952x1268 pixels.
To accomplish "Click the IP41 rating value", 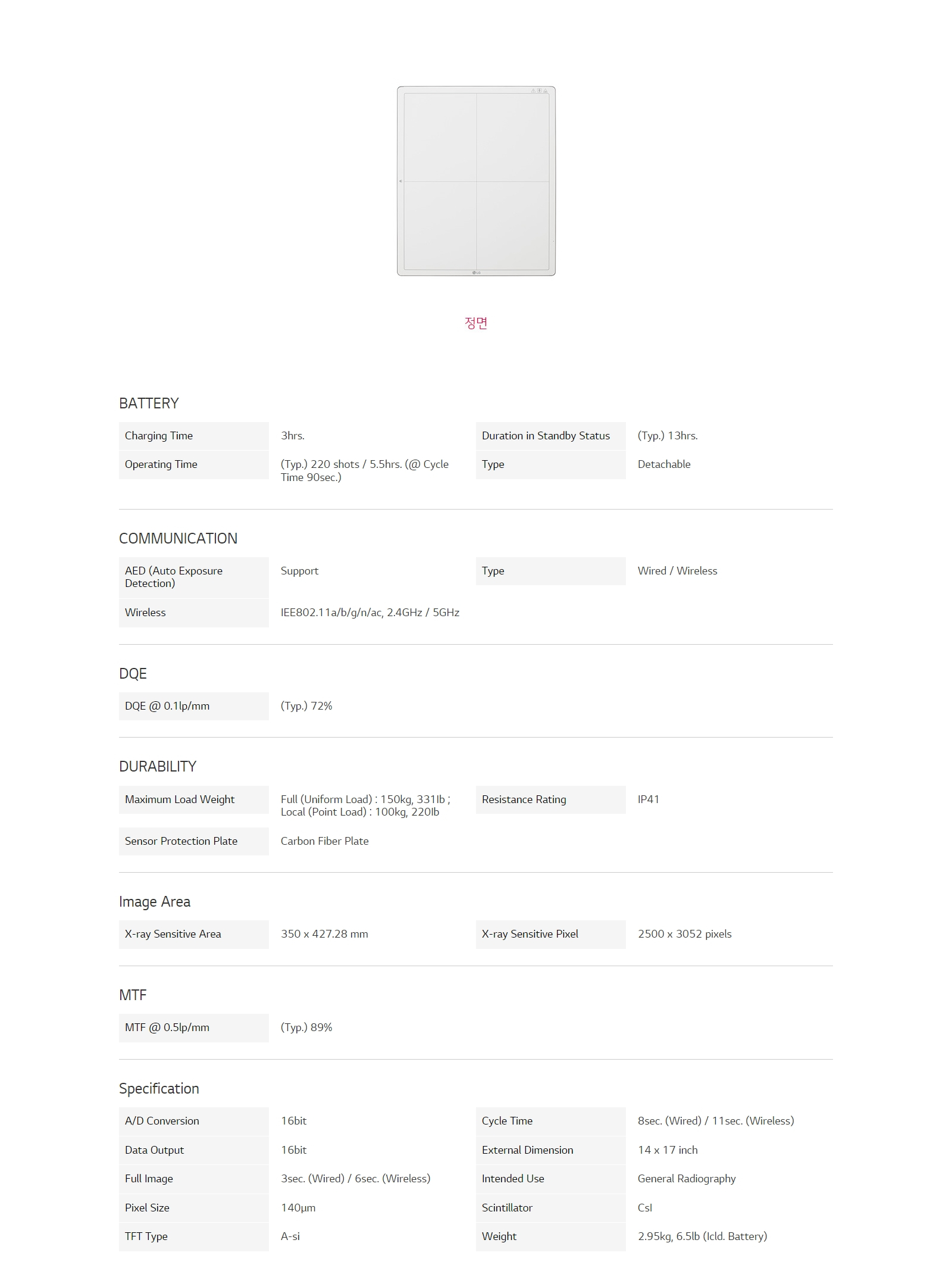I will [648, 799].
